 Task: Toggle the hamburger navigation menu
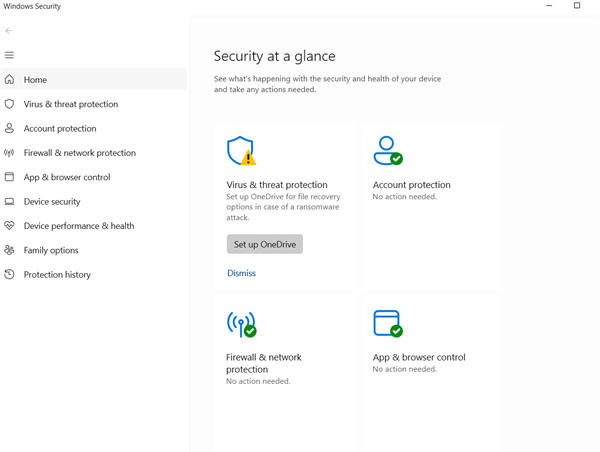point(10,55)
